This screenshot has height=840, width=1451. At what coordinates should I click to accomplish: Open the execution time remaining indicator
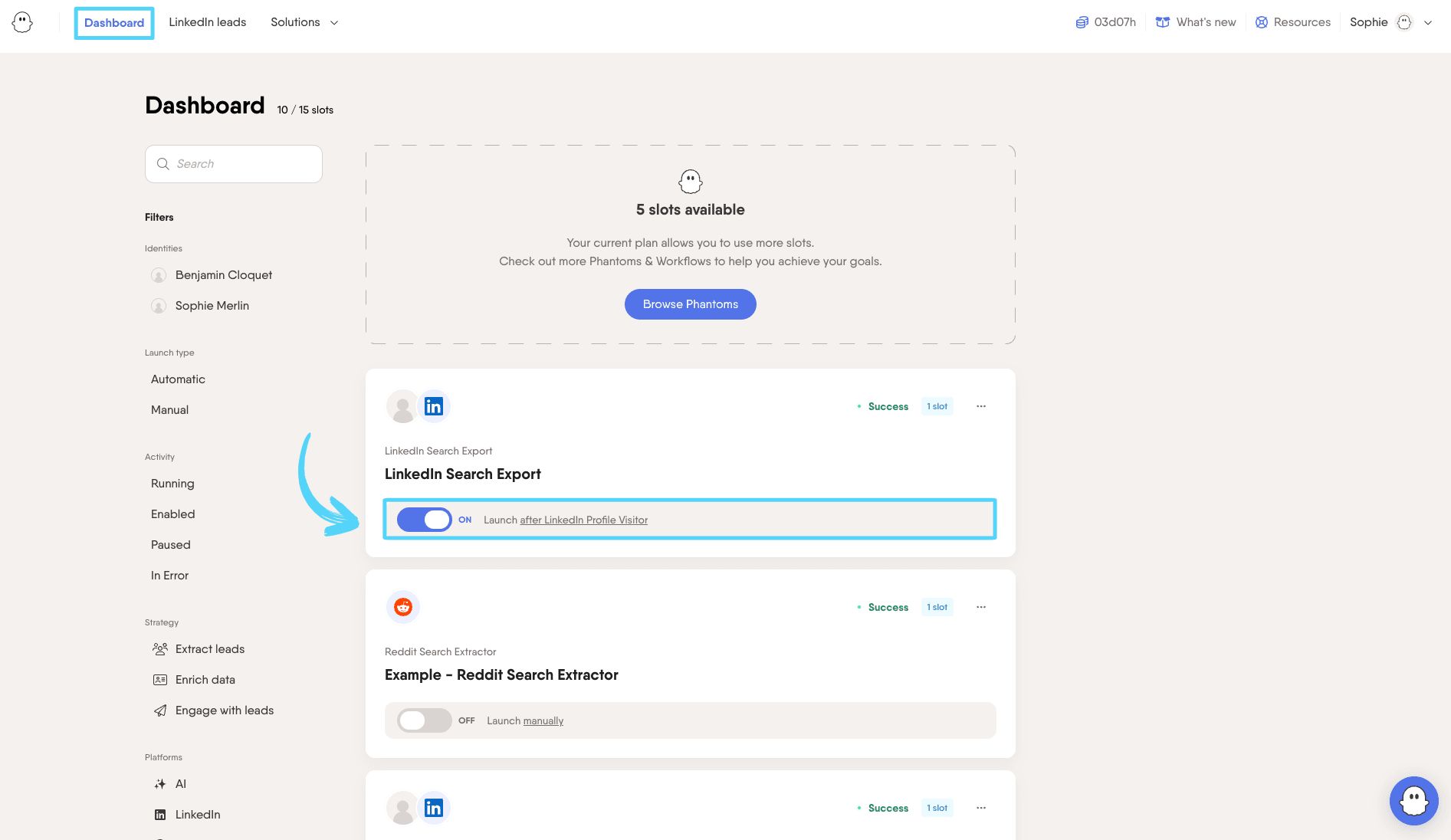click(x=1105, y=22)
